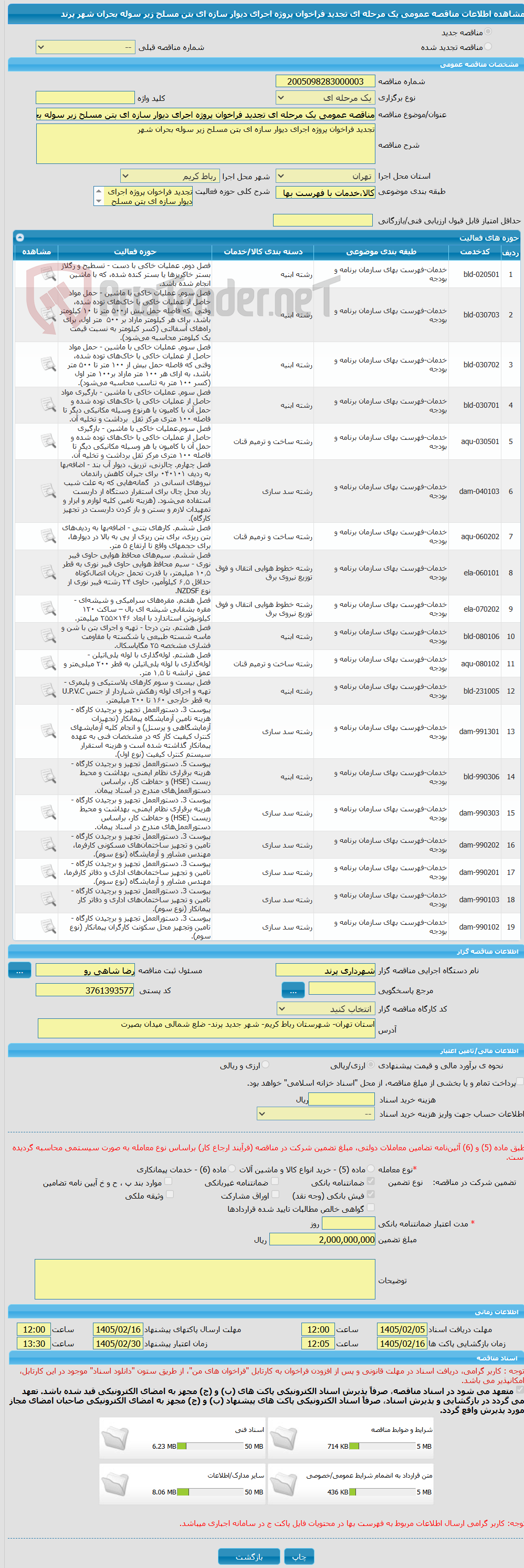Open the شرایط و ضوابط مناقصه folder icon
This screenshot has height=1568, width=524.
284,1439
